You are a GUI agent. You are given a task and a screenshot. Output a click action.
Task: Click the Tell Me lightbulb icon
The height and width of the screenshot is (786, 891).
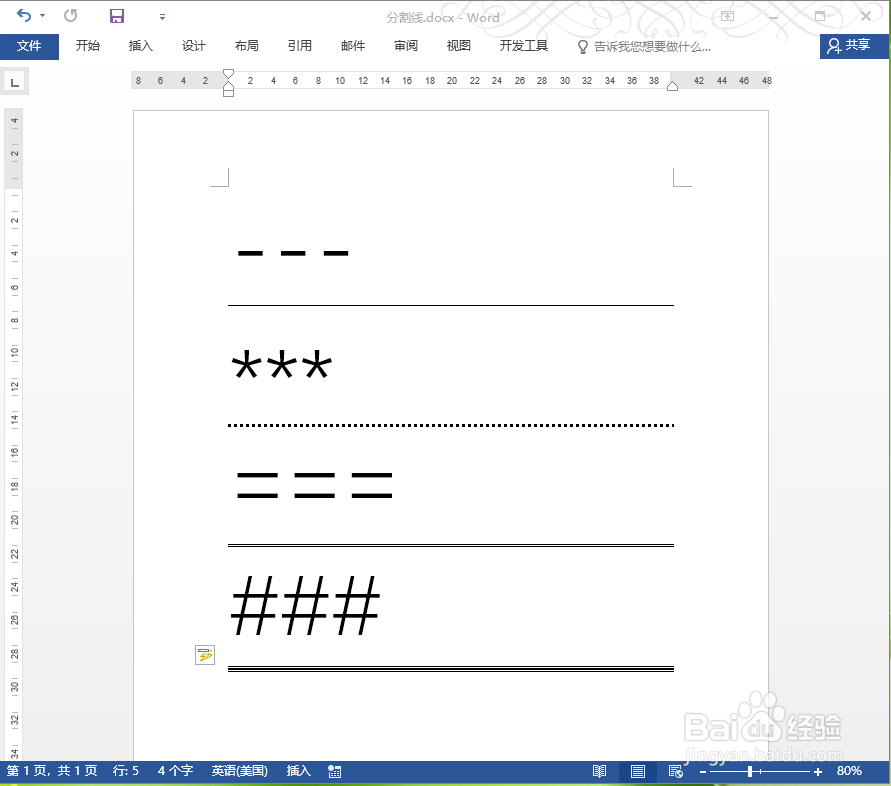pos(582,46)
